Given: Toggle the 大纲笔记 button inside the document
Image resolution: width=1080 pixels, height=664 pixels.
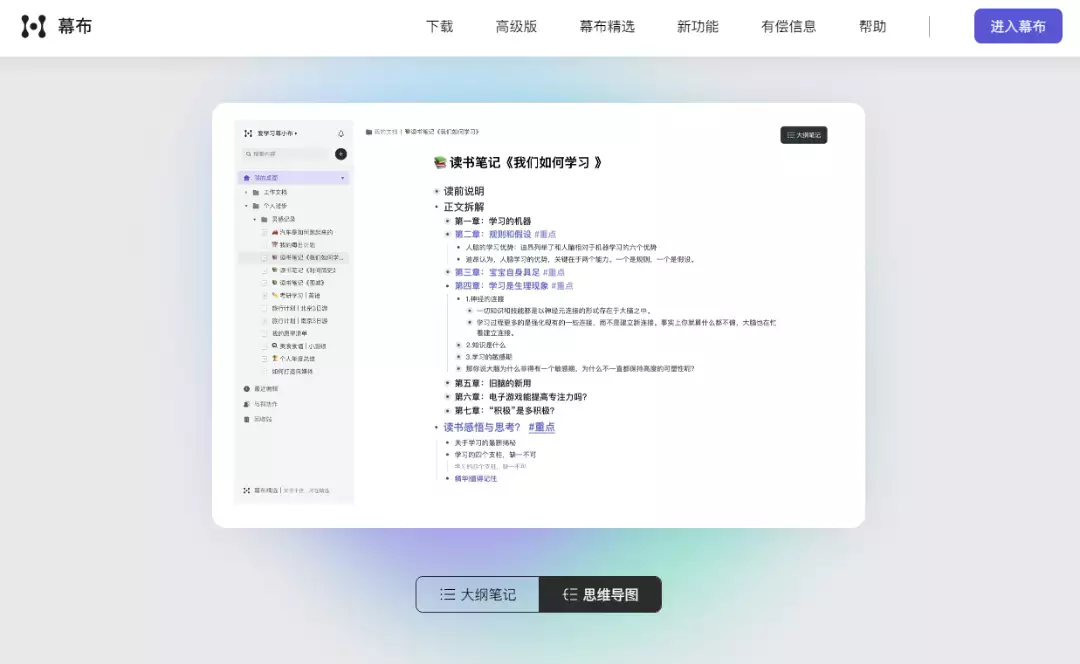Looking at the screenshot, I should (803, 135).
